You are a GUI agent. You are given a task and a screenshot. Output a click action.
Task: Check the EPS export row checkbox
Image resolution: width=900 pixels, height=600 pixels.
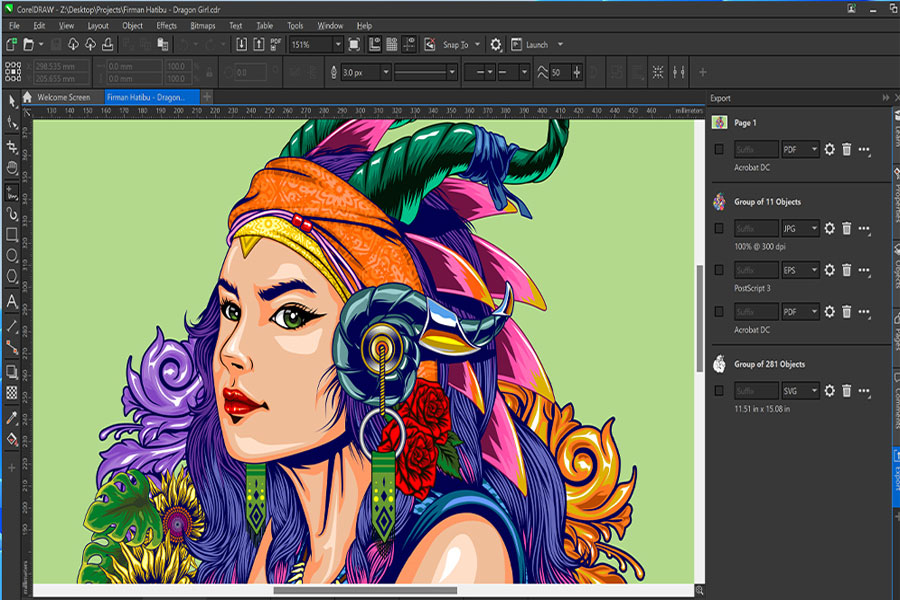click(x=719, y=270)
